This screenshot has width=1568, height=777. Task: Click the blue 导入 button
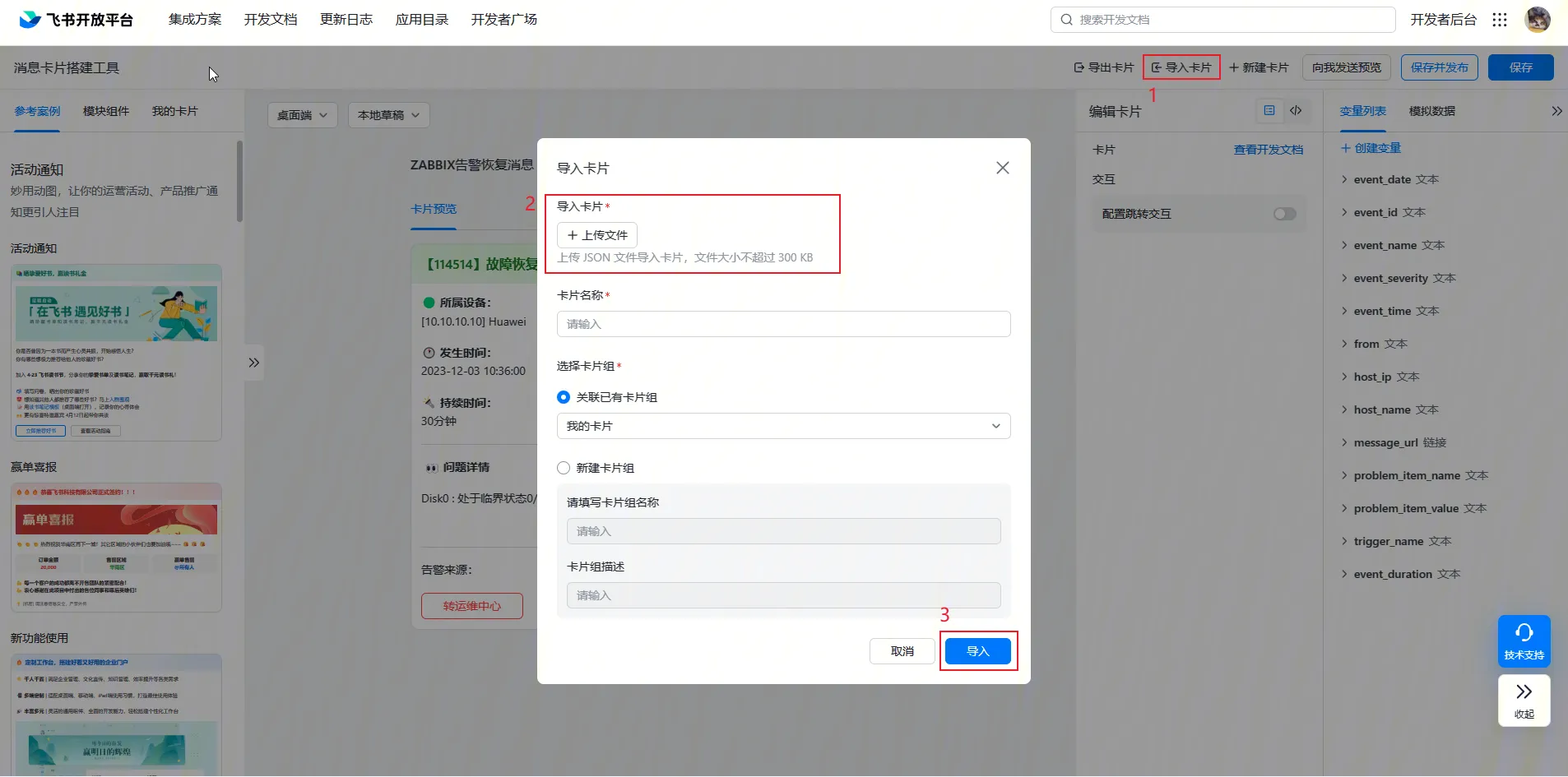coord(977,651)
